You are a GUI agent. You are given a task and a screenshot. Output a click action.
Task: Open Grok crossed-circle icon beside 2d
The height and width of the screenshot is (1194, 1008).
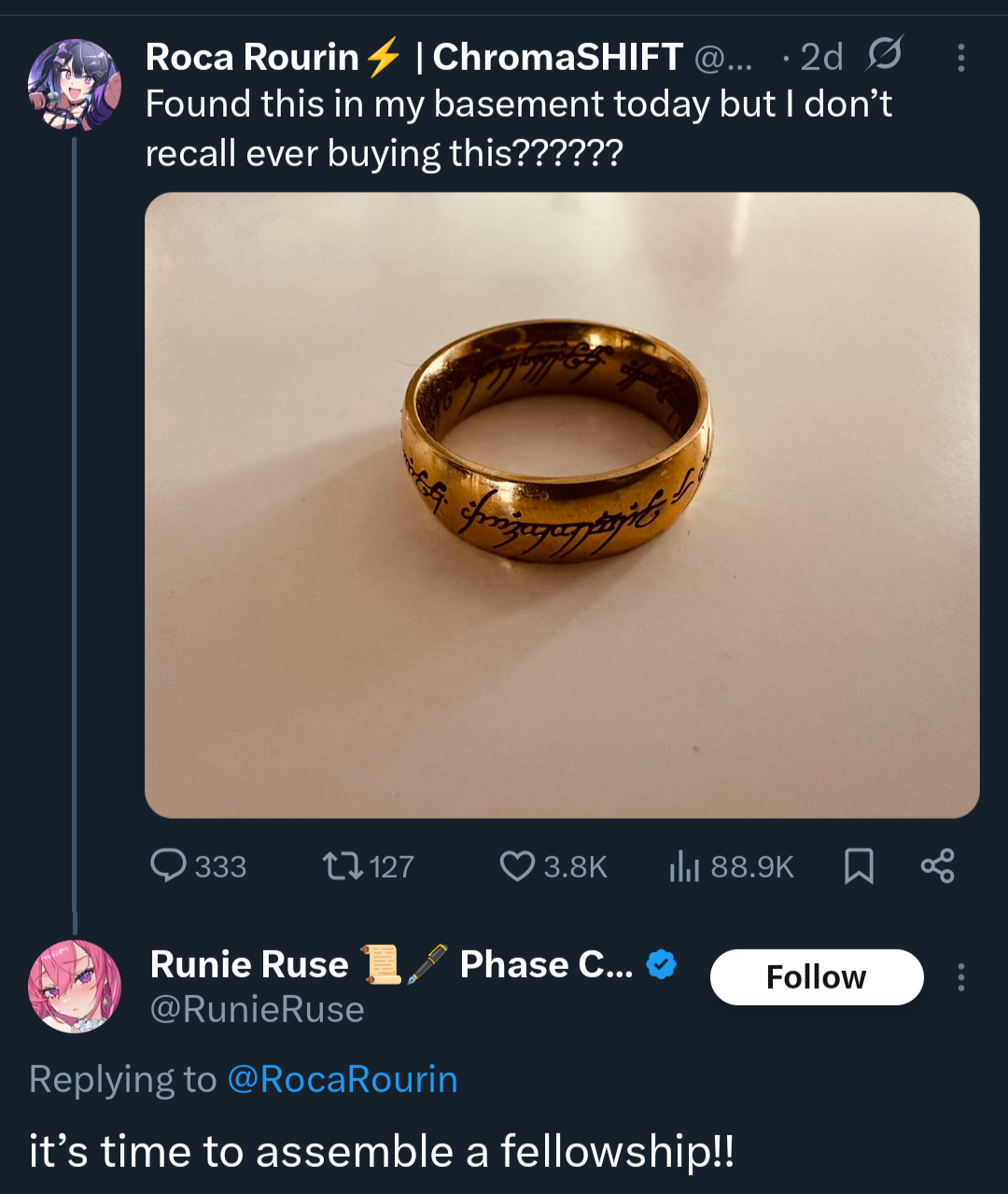[883, 56]
